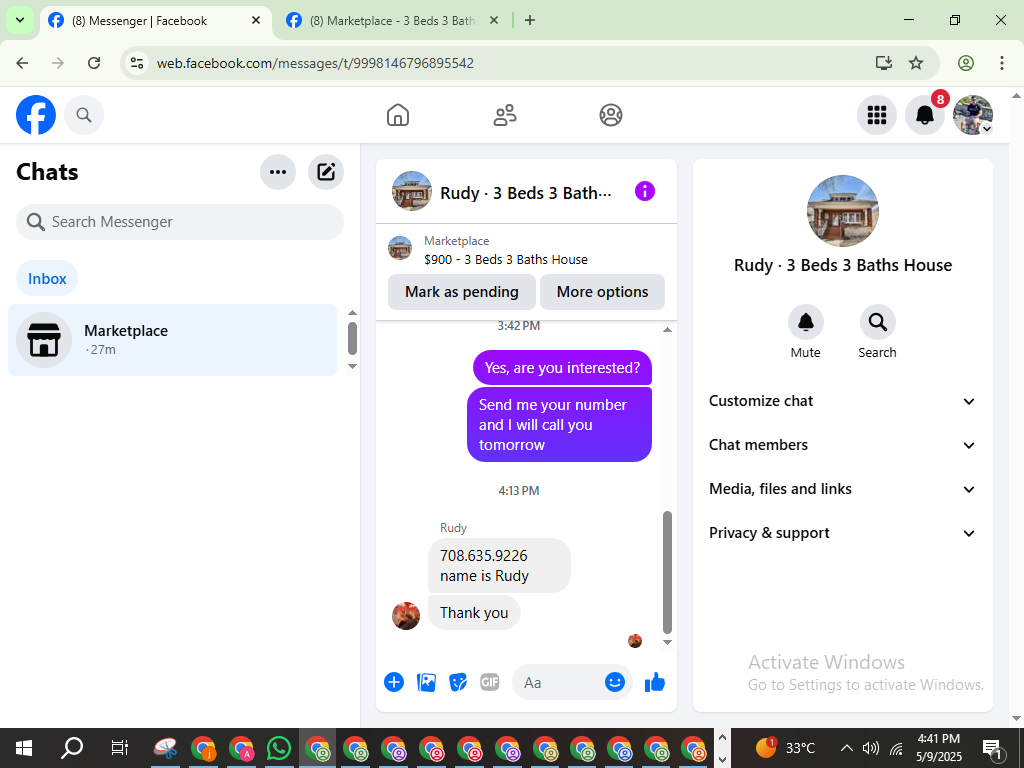This screenshot has width=1024, height=768.
Task: Expand Chat members section
Action: tap(842, 445)
